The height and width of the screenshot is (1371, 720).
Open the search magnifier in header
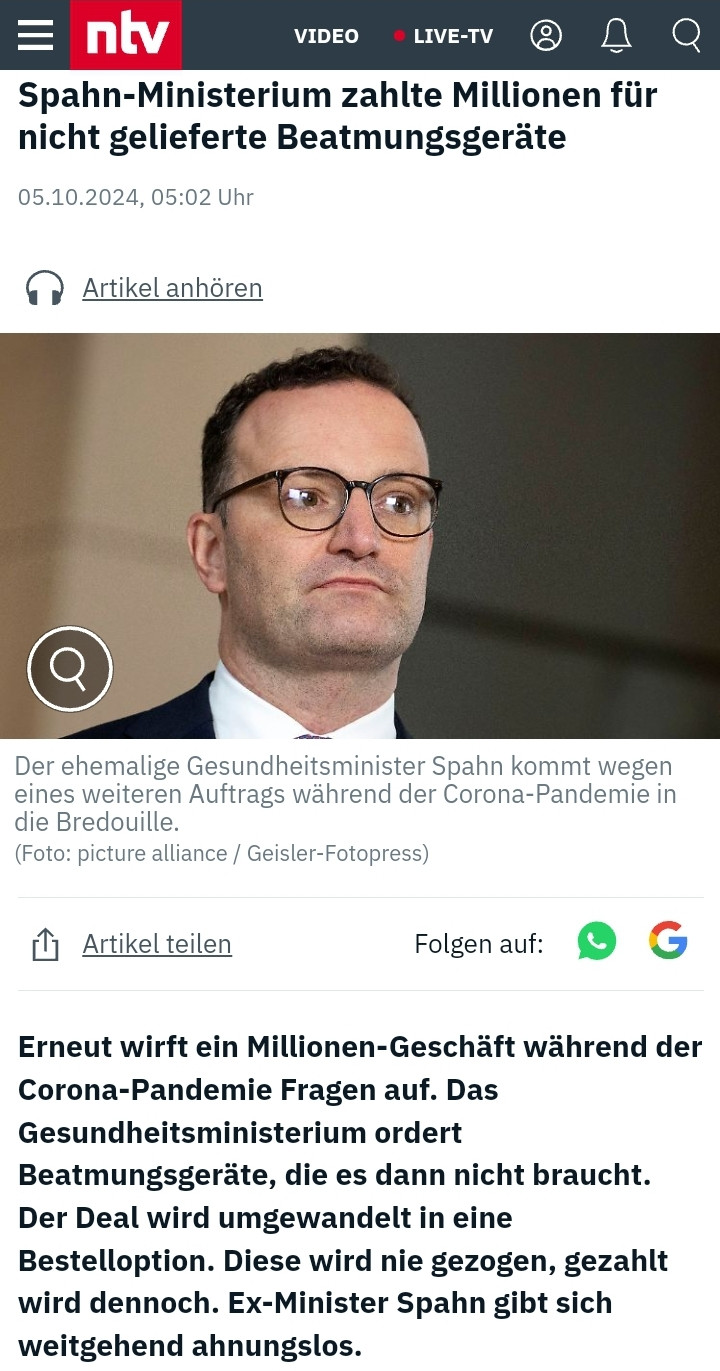(x=686, y=35)
